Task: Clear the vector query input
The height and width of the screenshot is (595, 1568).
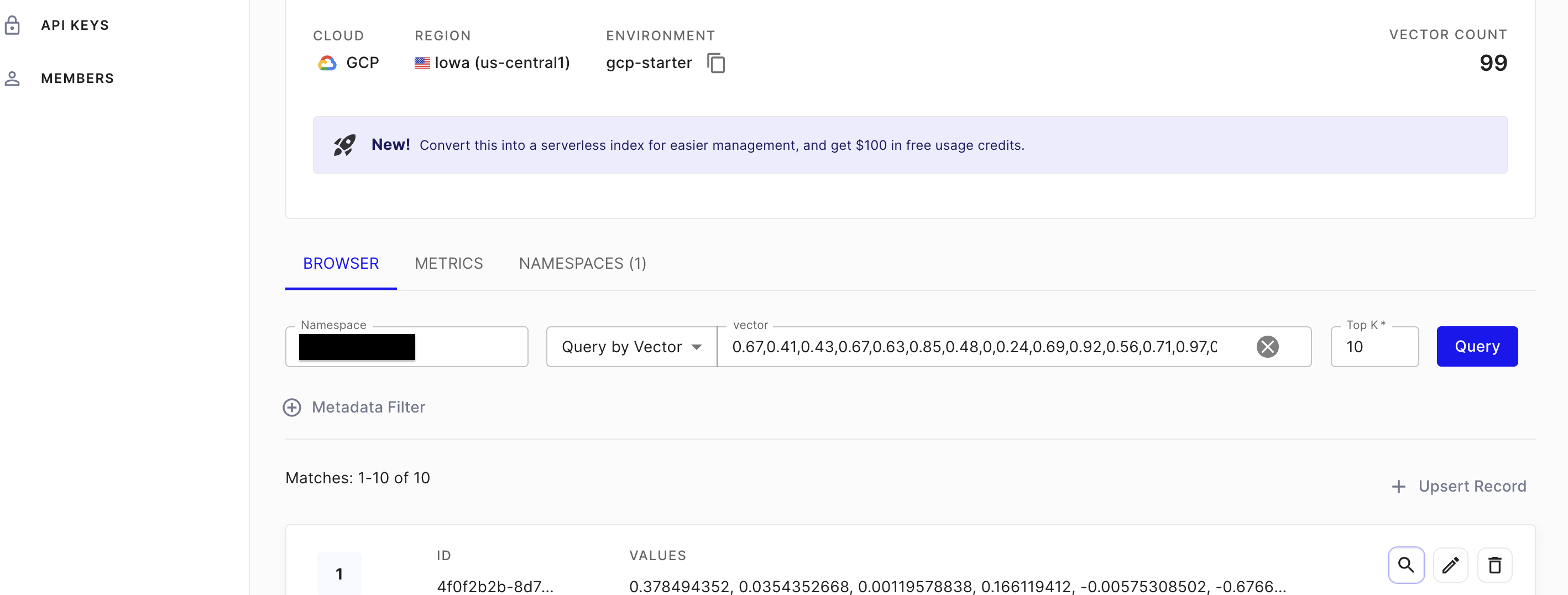Action: (1268, 347)
